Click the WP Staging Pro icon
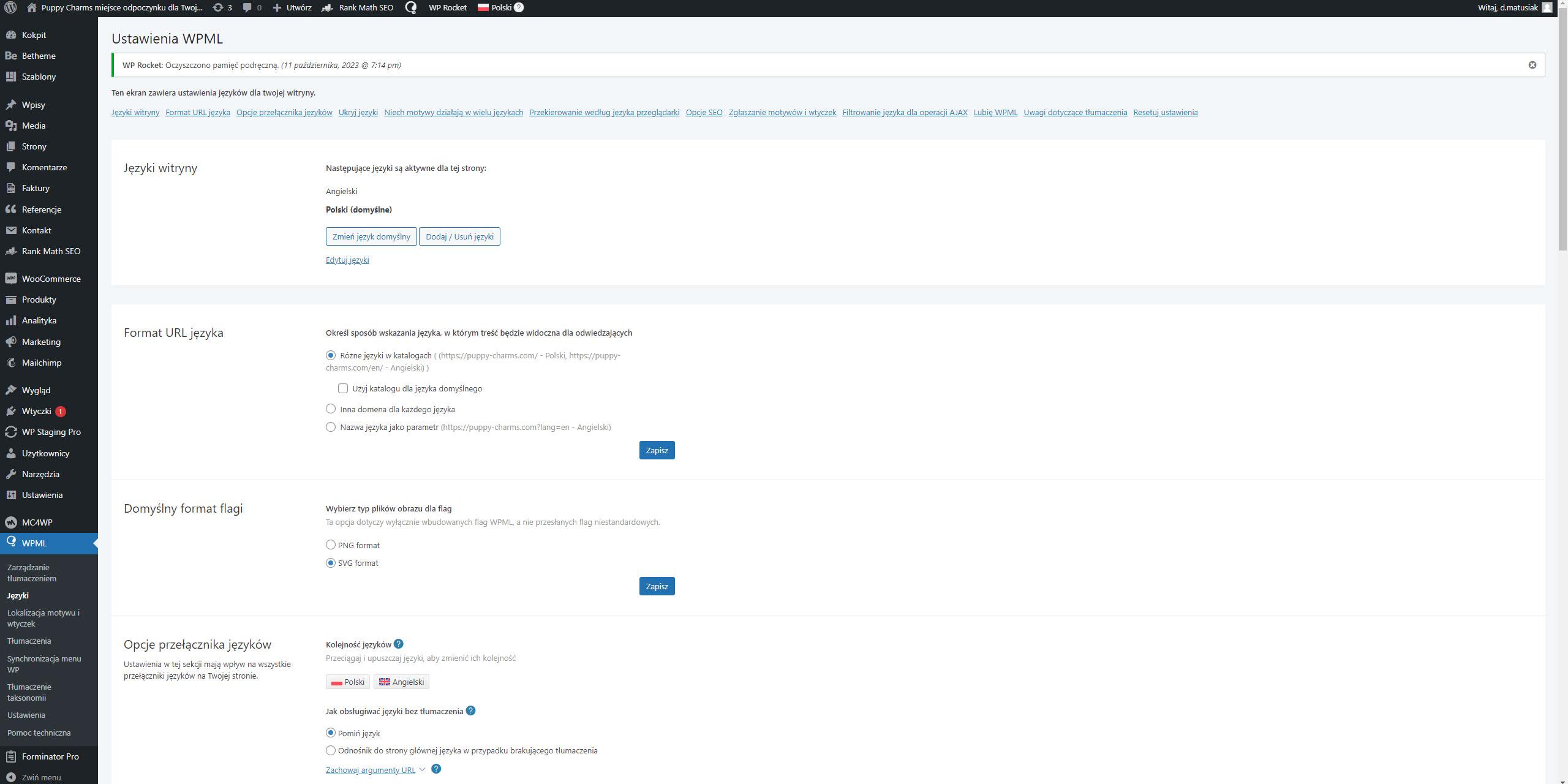This screenshot has width=1568, height=784. 10,432
